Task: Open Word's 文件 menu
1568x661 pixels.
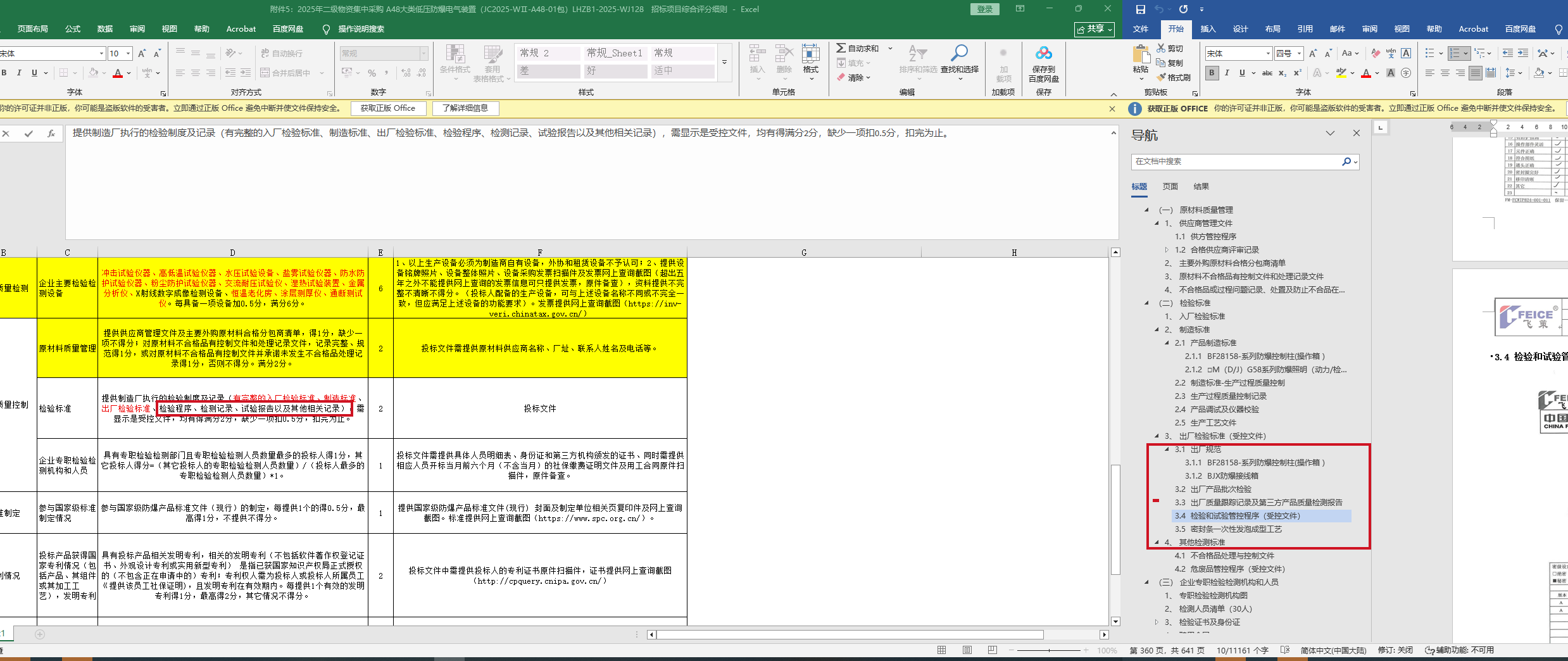Action: [x=1141, y=29]
